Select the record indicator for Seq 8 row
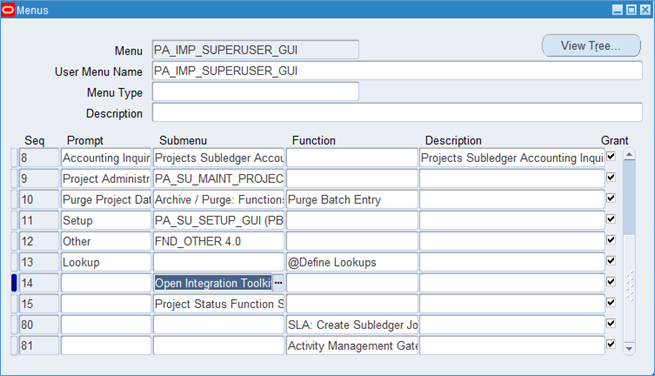Image resolution: width=655 pixels, height=376 pixels. point(14,158)
